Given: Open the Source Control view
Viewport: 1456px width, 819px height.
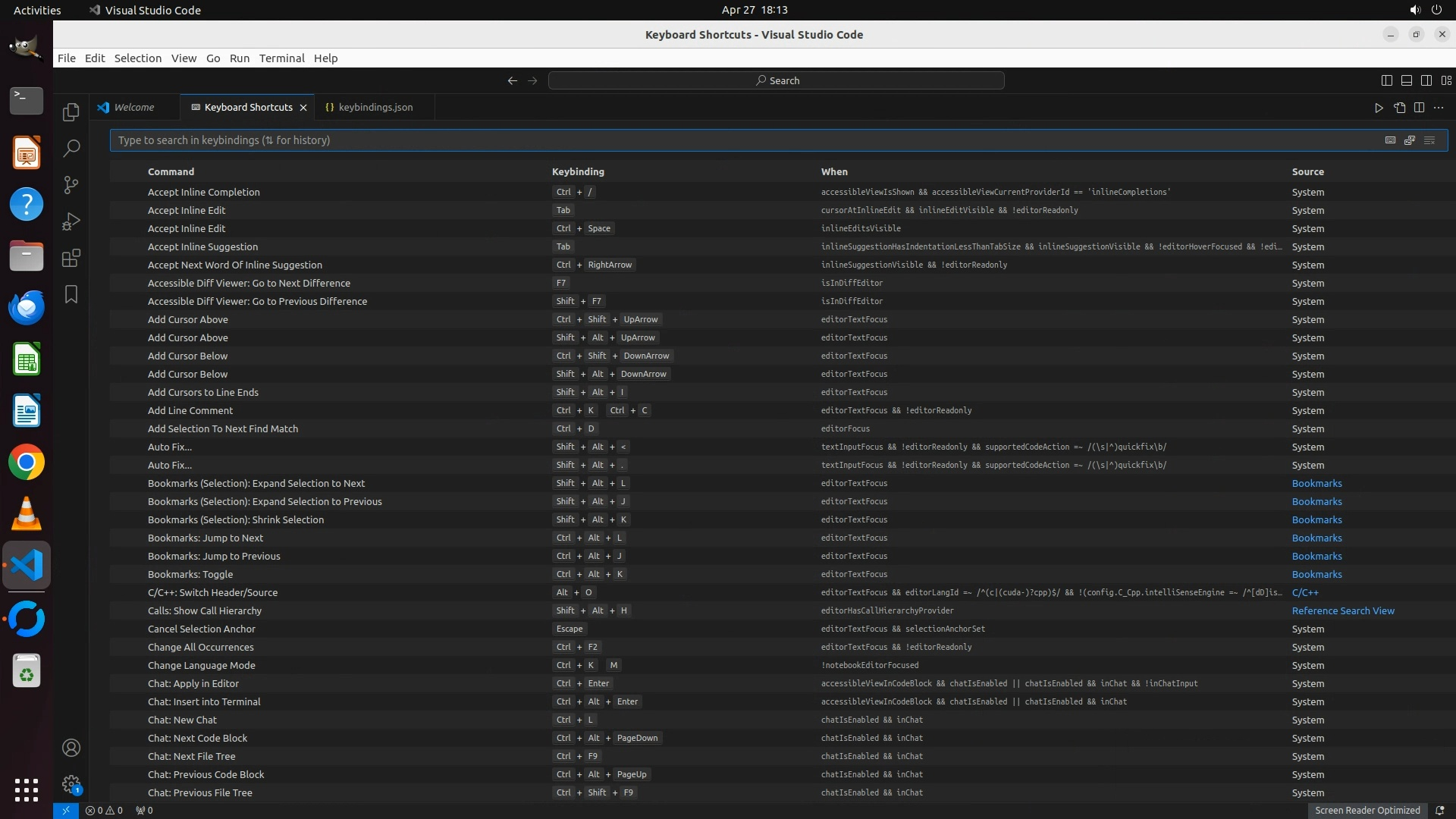Looking at the screenshot, I should pos(71,185).
